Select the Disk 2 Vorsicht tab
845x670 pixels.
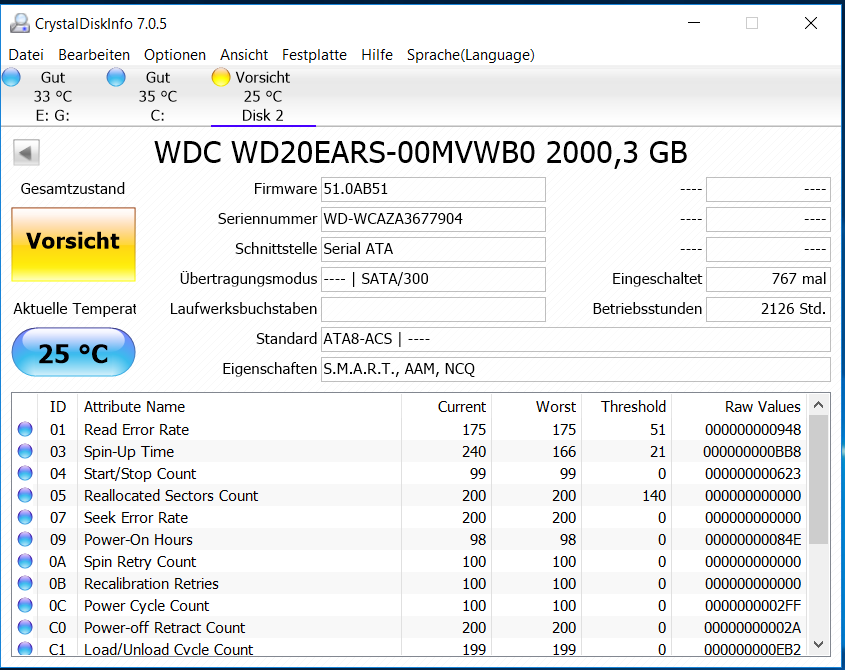[263, 96]
